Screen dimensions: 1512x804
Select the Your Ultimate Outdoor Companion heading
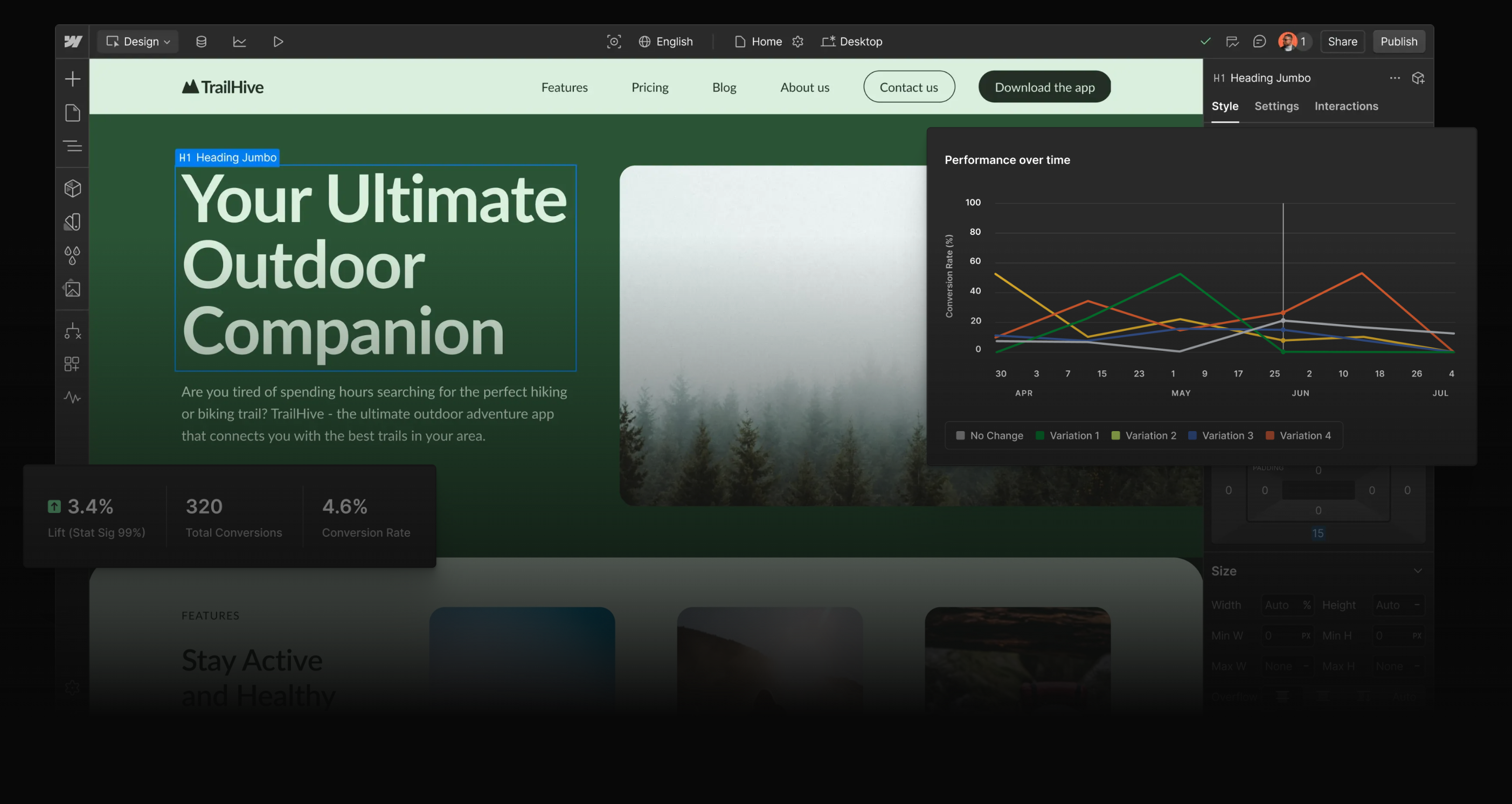376,268
